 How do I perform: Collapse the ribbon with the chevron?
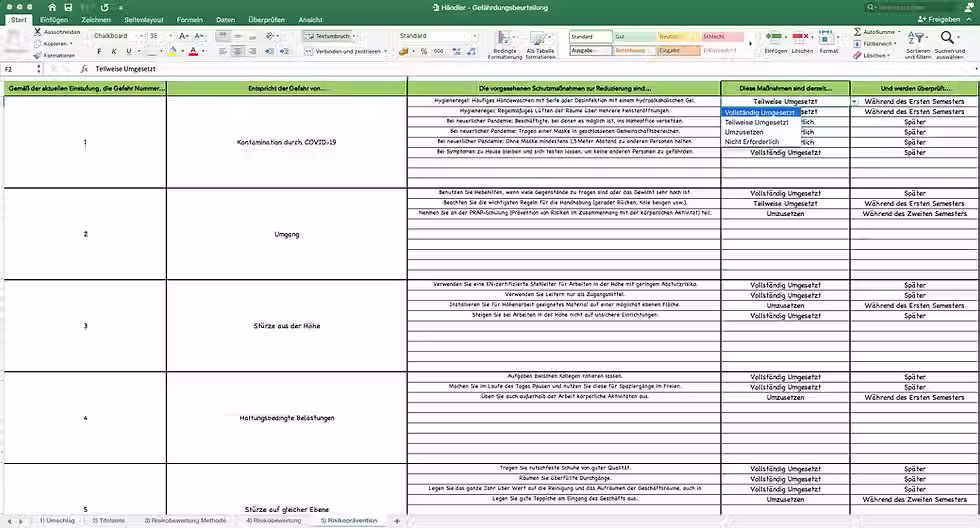point(969,19)
